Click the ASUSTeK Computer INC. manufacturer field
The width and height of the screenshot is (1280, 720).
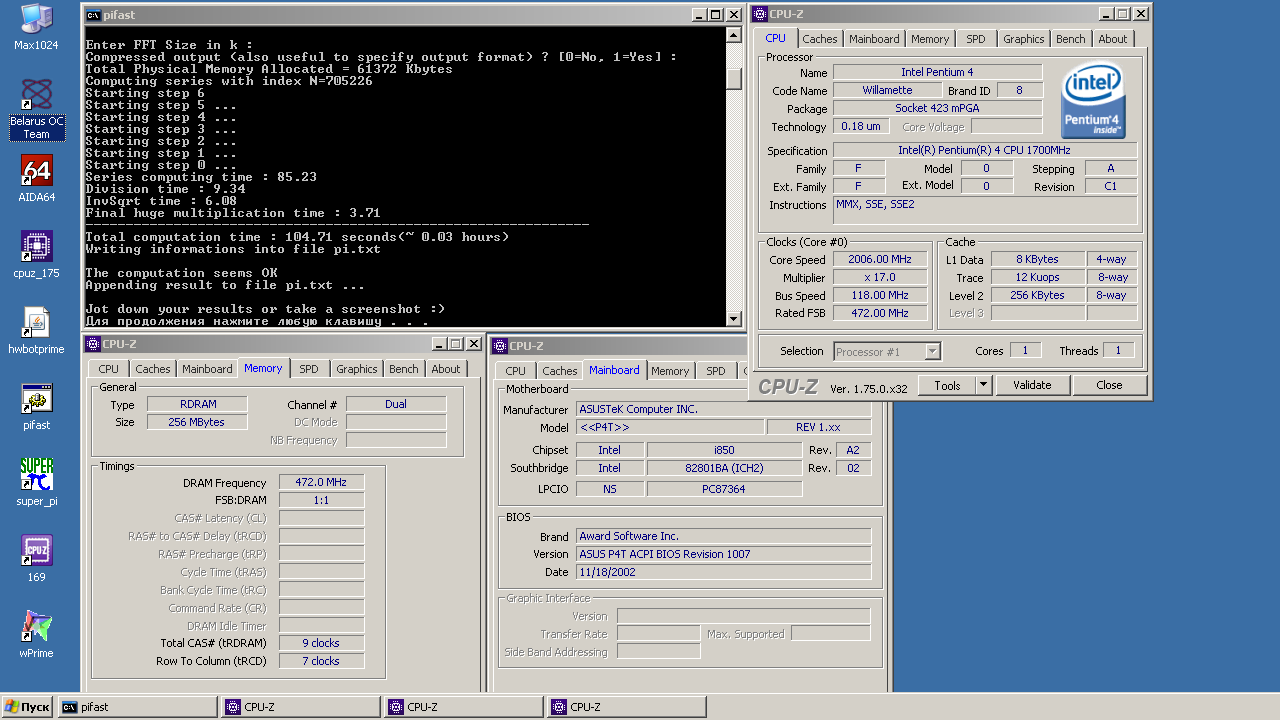[724, 409]
